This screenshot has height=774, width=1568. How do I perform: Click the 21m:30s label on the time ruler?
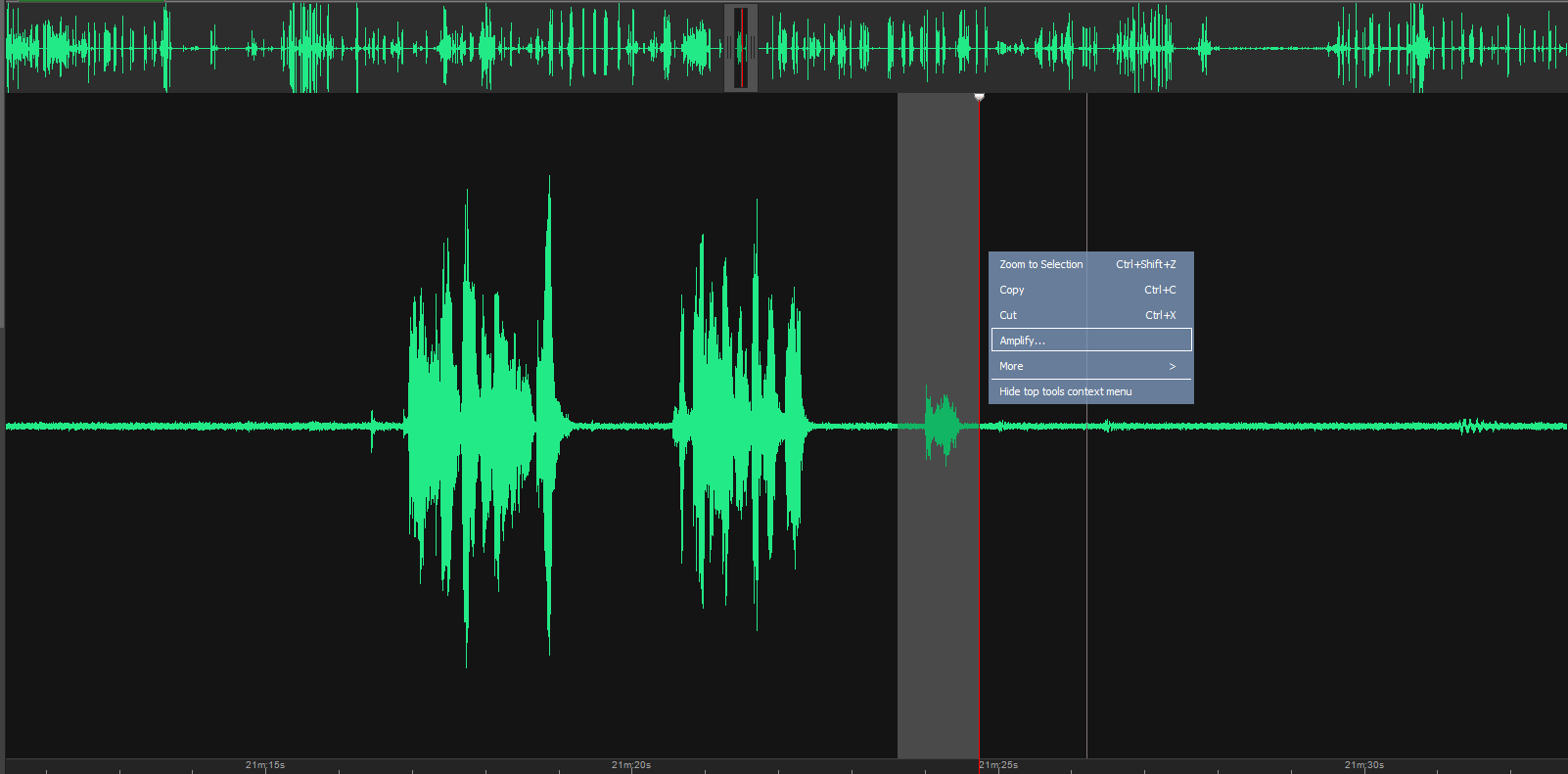coord(1364,765)
